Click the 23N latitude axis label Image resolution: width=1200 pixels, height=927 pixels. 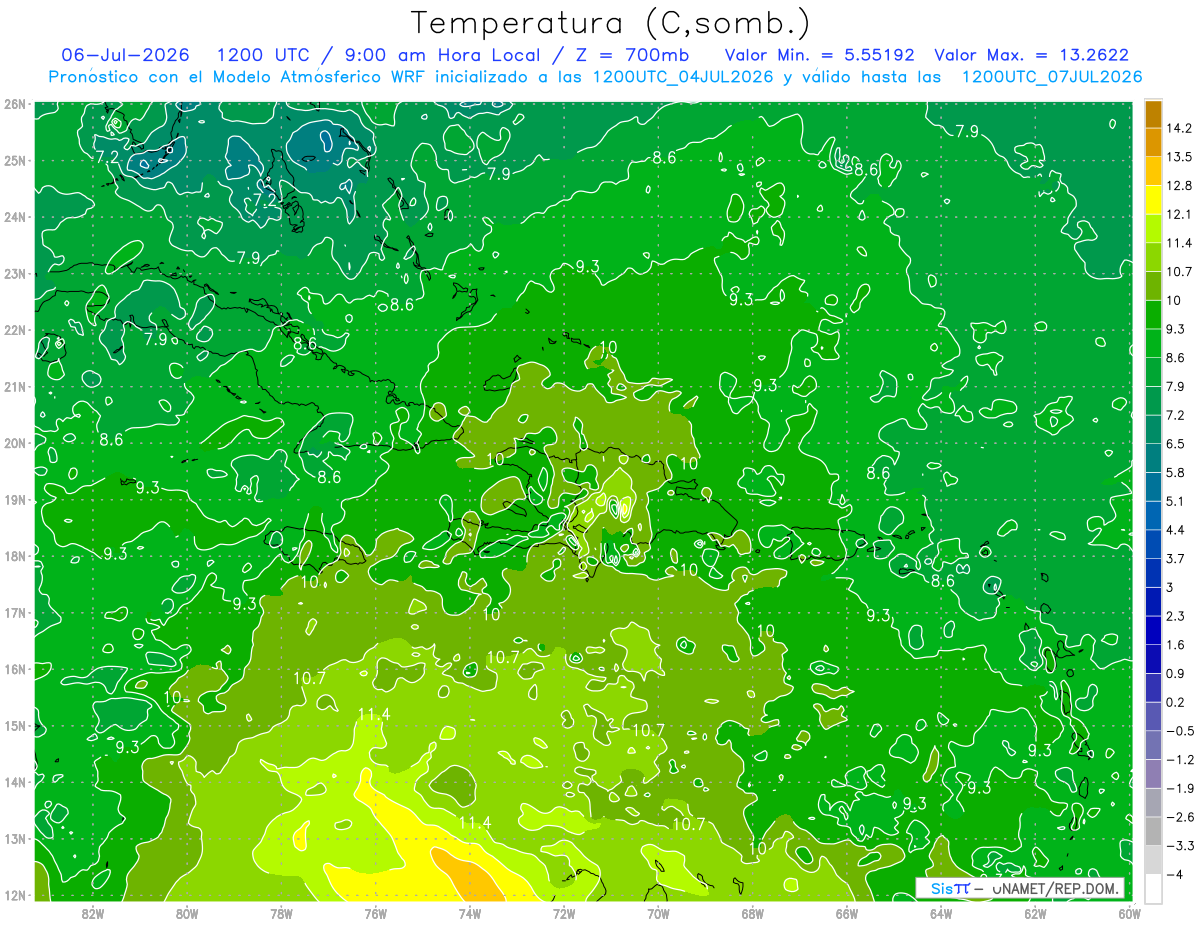pyautogui.click(x=15, y=273)
